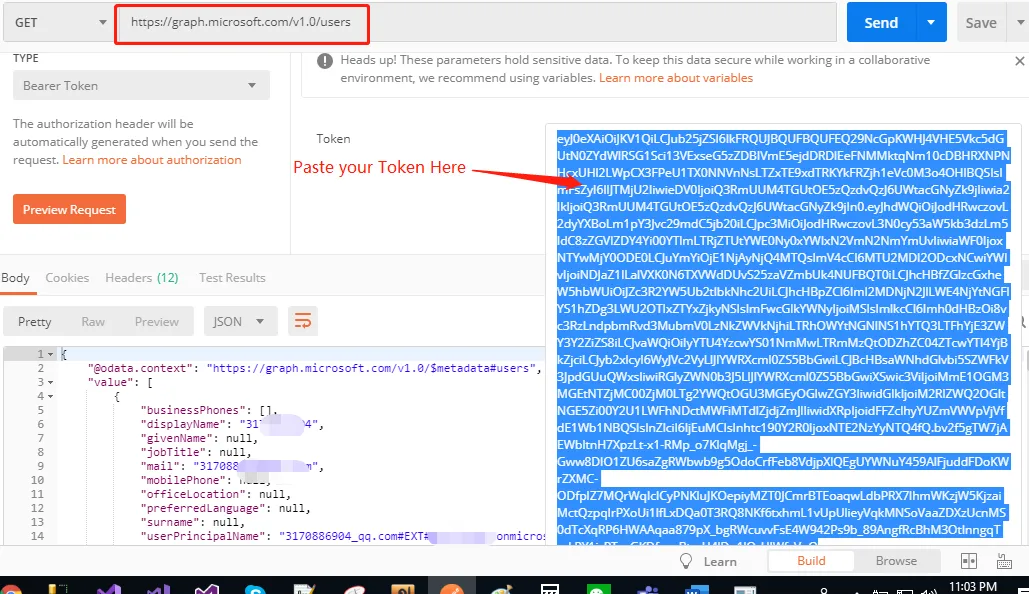Viewport: 1029px width, 594px height.
Task: Click the Postman icon in the taskbar
Action: 452,587
